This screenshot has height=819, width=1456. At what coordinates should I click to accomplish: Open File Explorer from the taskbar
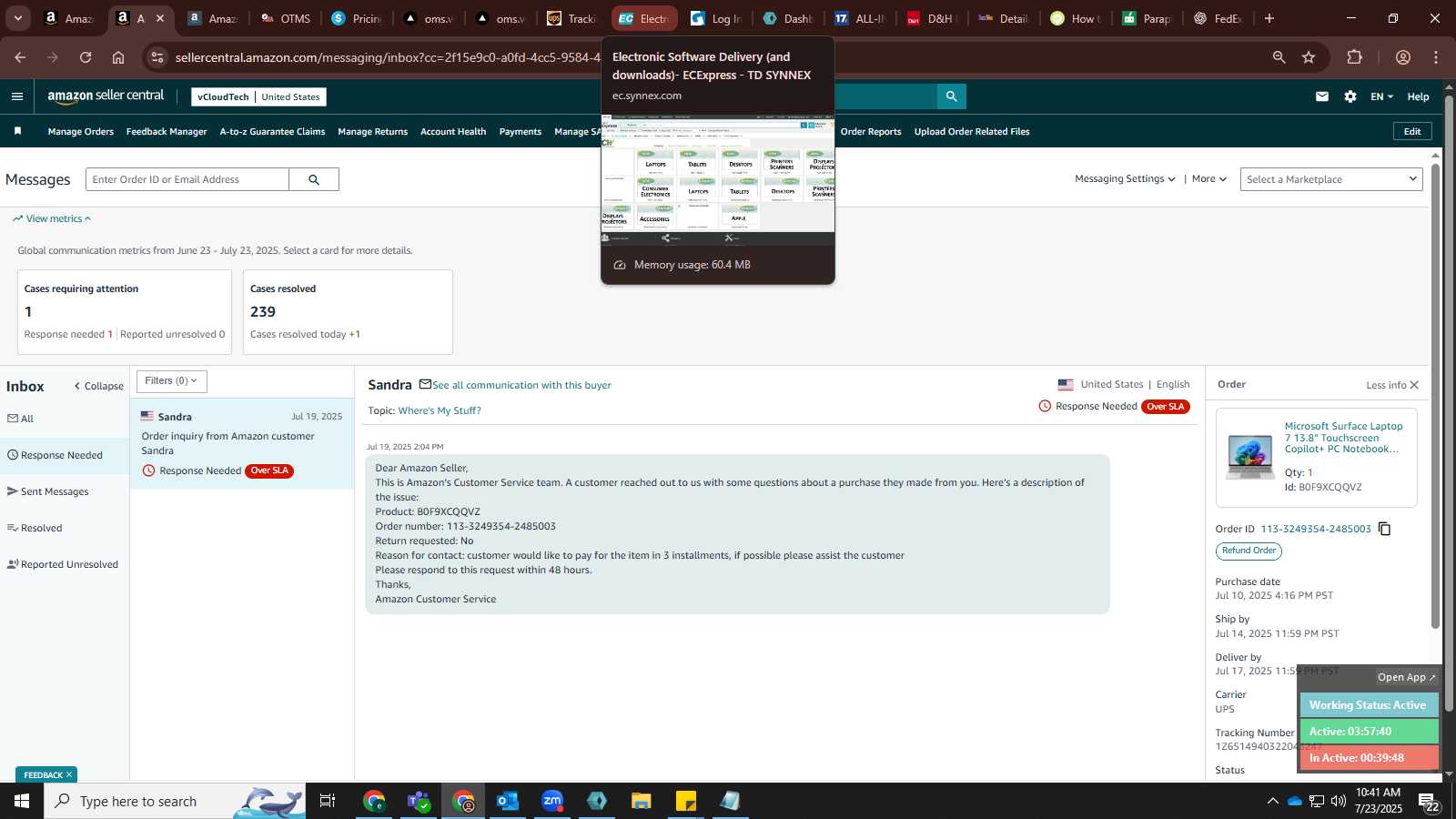(642, 801)
